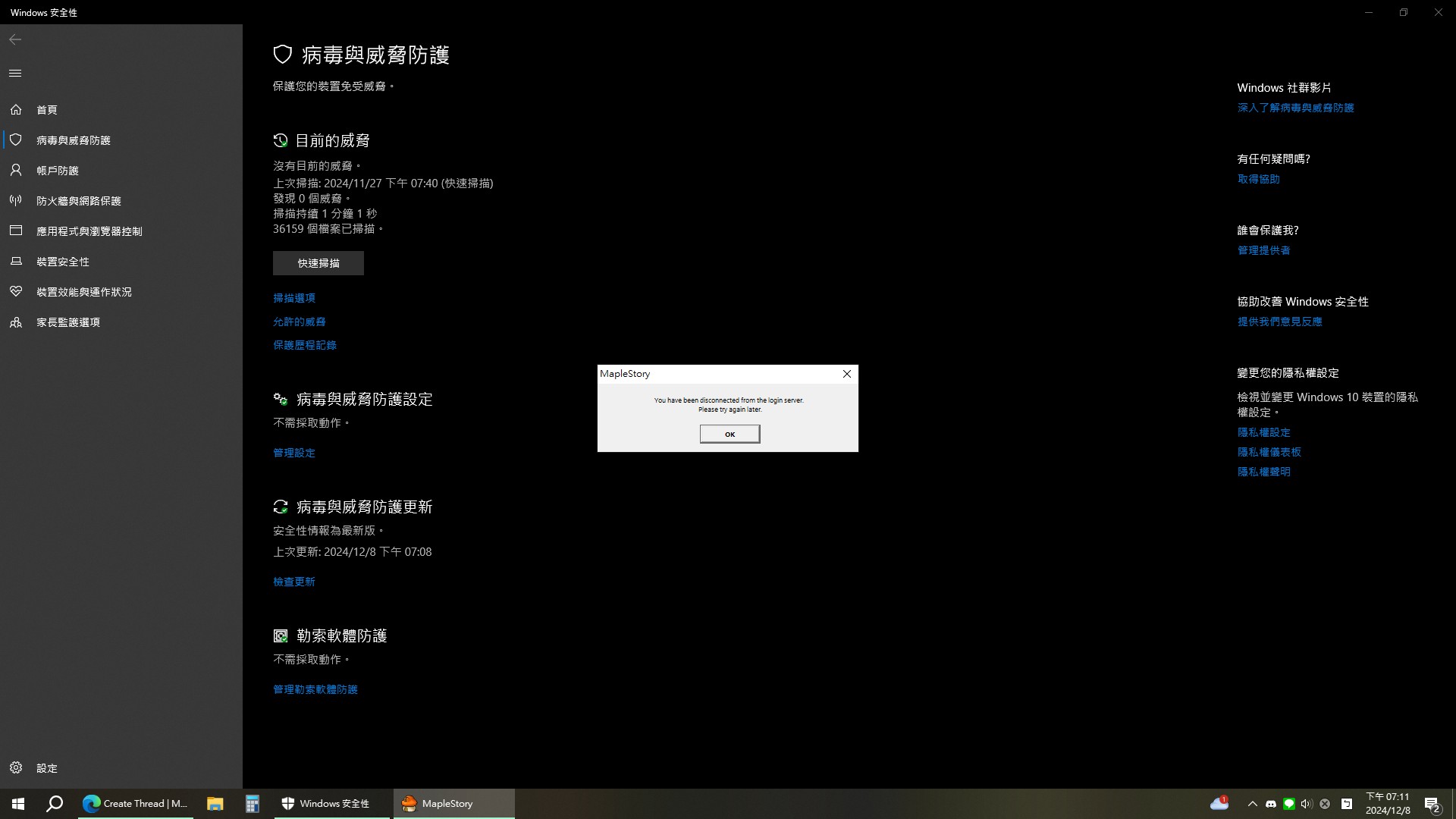Image resolution: width=1456 pixels, height=819 pixels.
Task: Click the refresh icon beside 病毒與威脅防護更新
Action: pos(281,507)
